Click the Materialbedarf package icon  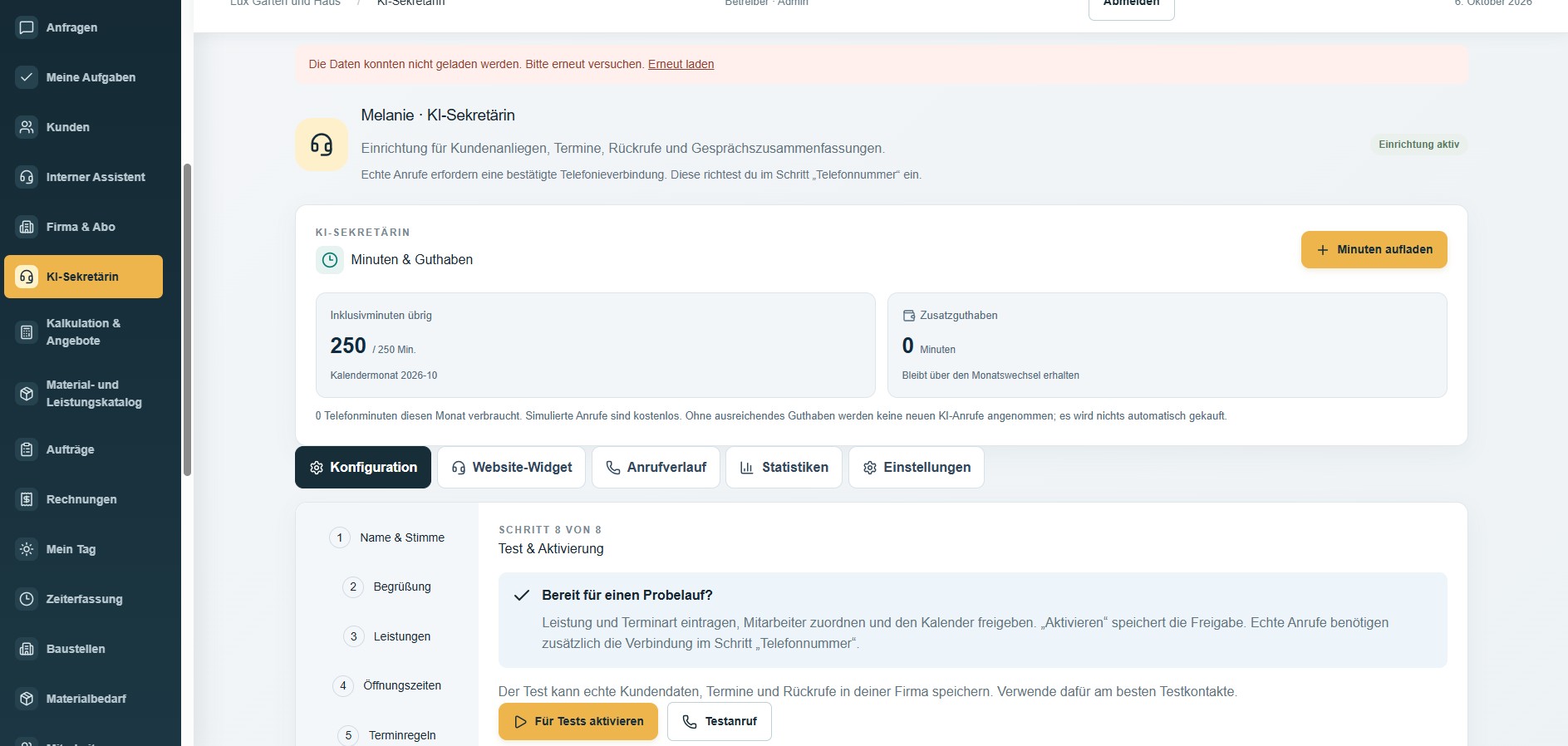27,699
